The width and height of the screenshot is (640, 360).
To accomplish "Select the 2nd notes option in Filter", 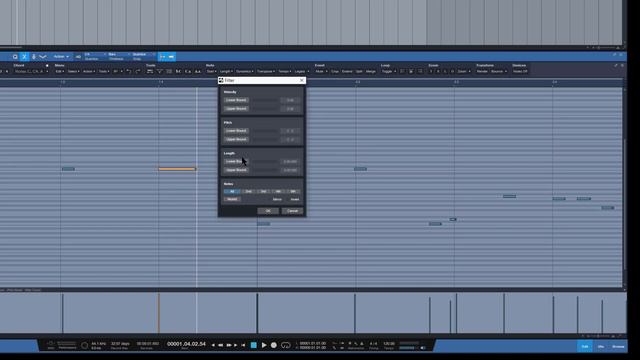I will coord(248,191).
